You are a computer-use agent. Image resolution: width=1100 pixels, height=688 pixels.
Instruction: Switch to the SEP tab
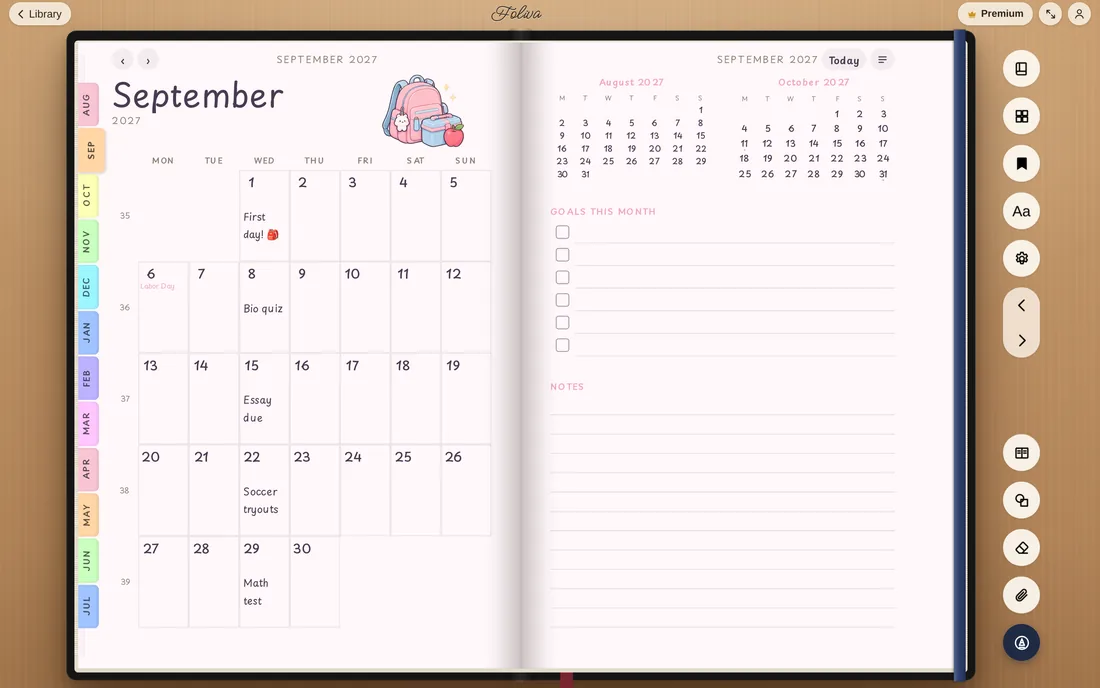coord(90,150)
